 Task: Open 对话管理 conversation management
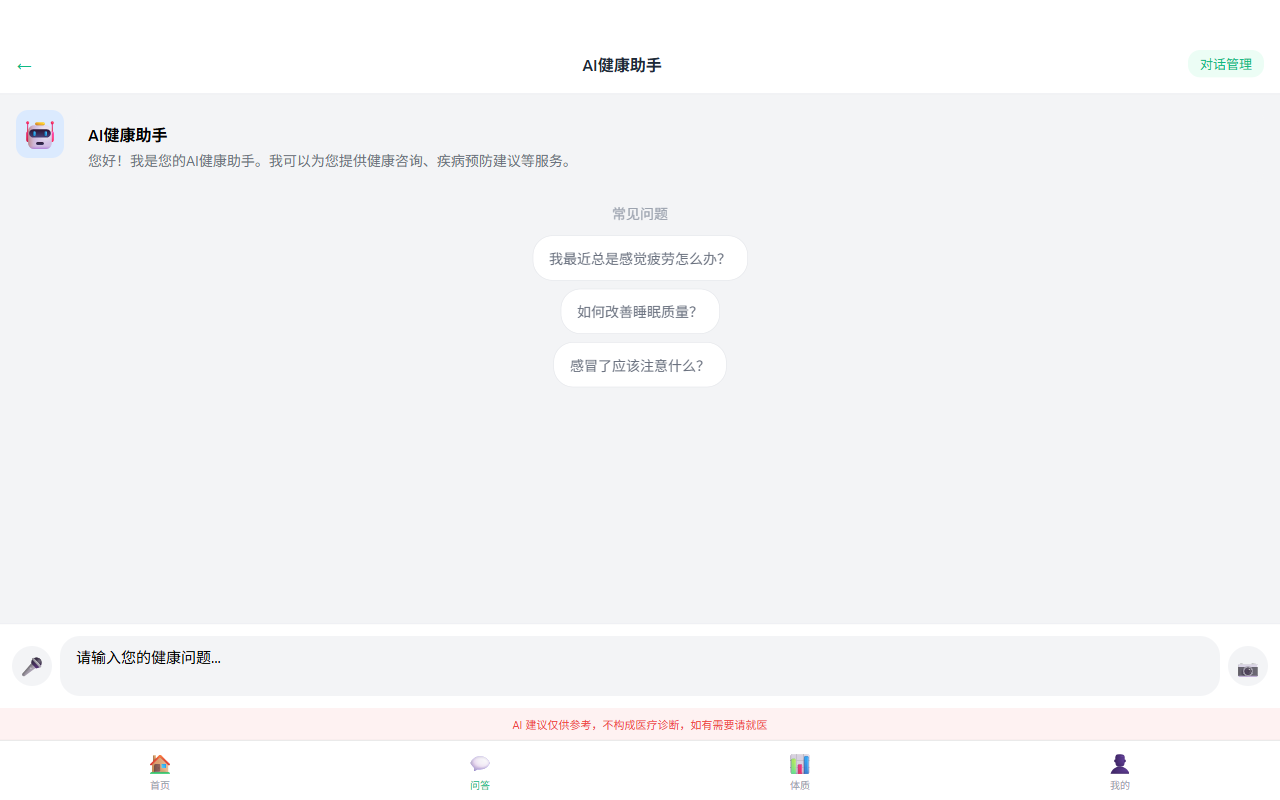pyautogui.click(x=1225, y=64)
